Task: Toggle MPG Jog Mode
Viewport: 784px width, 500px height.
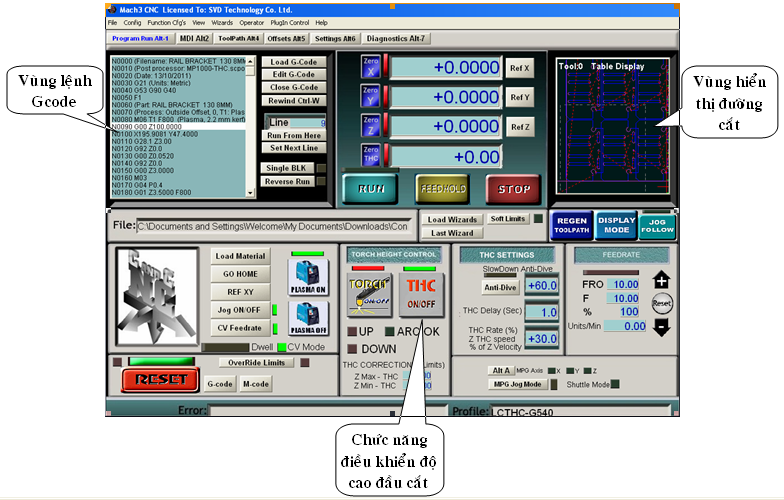Action: pos(518,384)
